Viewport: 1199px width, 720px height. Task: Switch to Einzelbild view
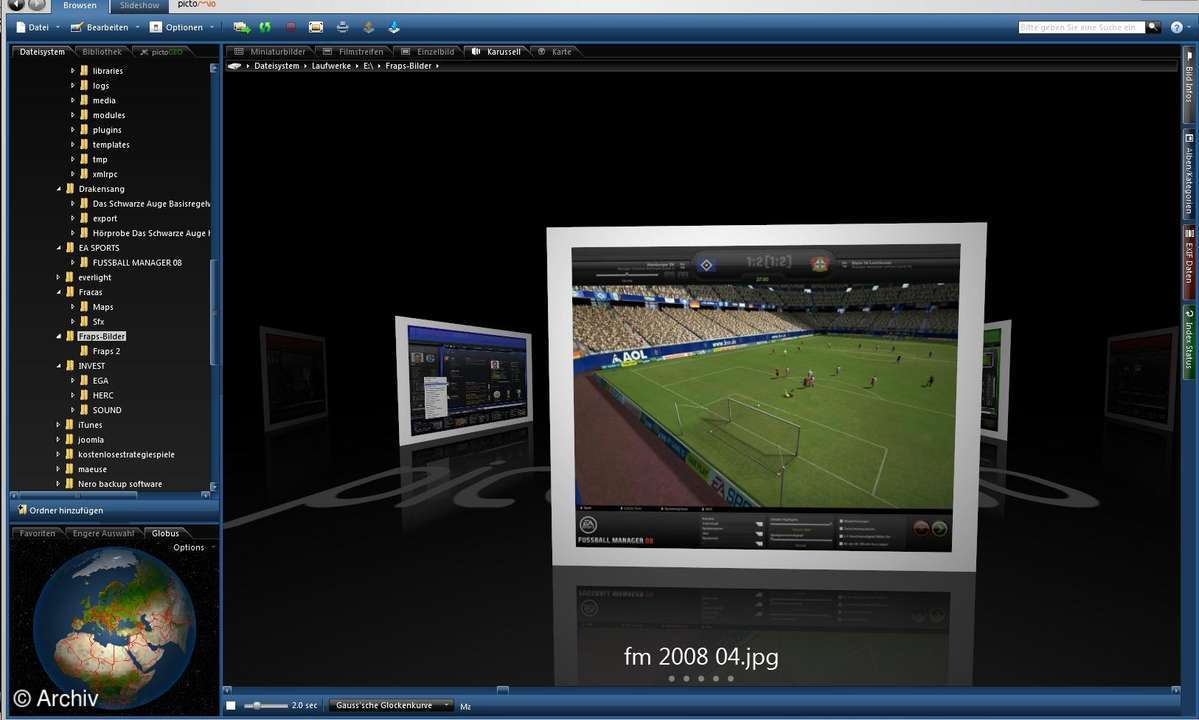coord(429,52)
